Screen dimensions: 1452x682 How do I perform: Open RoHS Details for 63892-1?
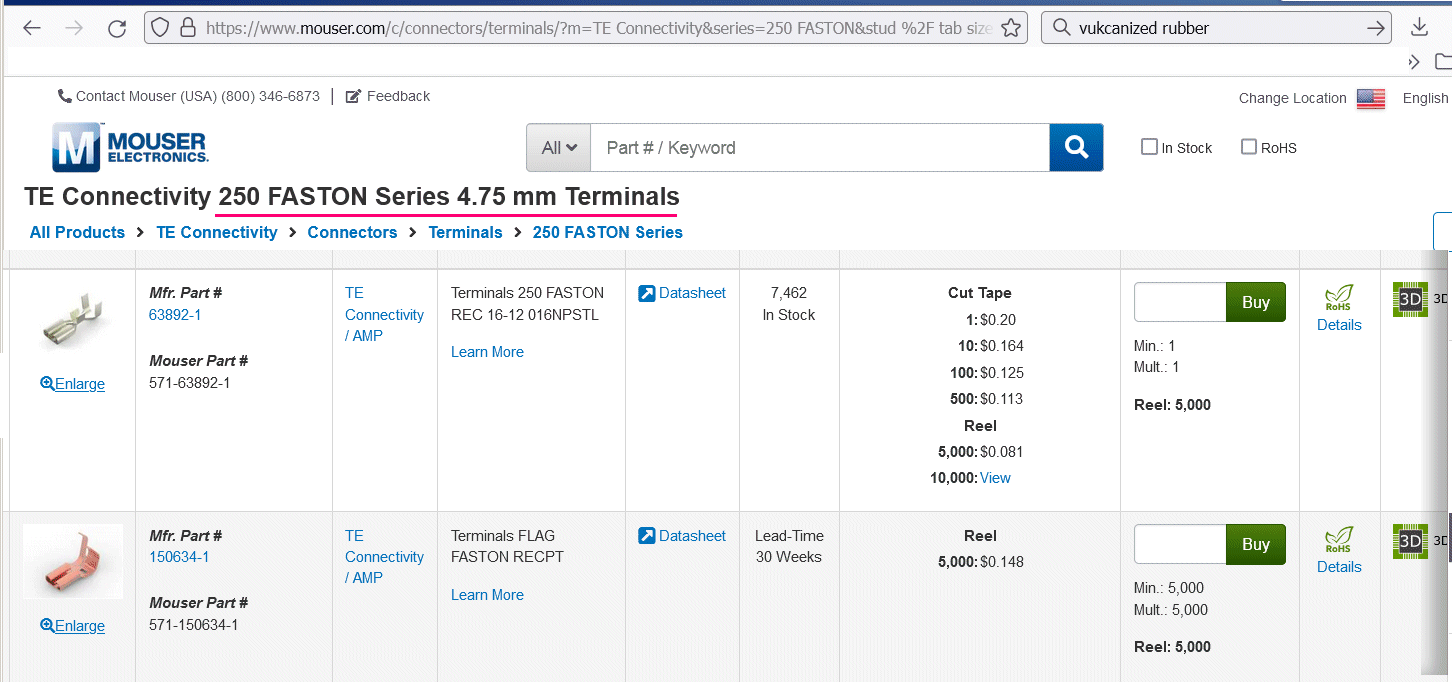coord(1339,325)
